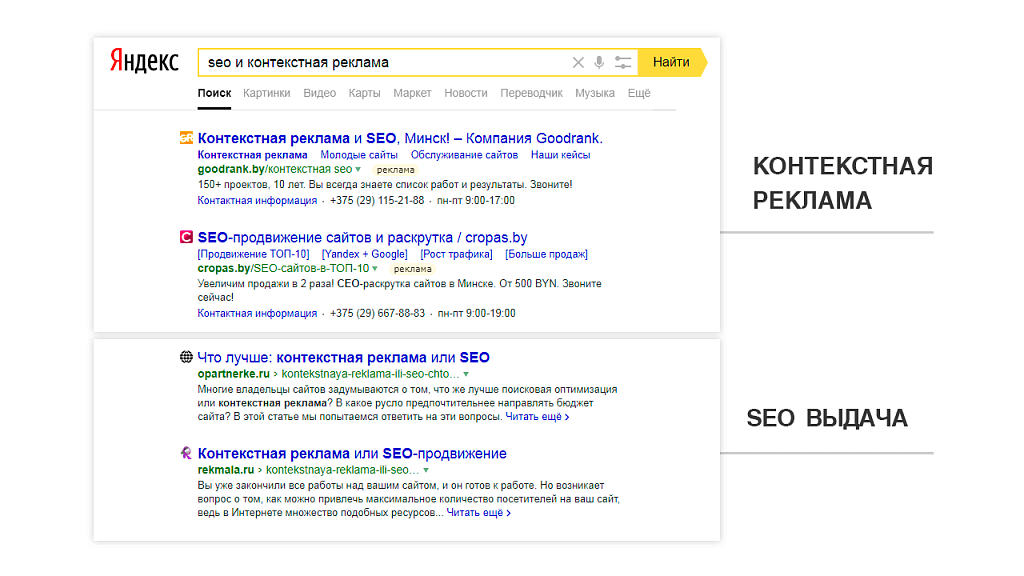This screenshot has width=1024, height=576.
Task: Switch to the Картинки tab
Action: [x=266, y=93]
